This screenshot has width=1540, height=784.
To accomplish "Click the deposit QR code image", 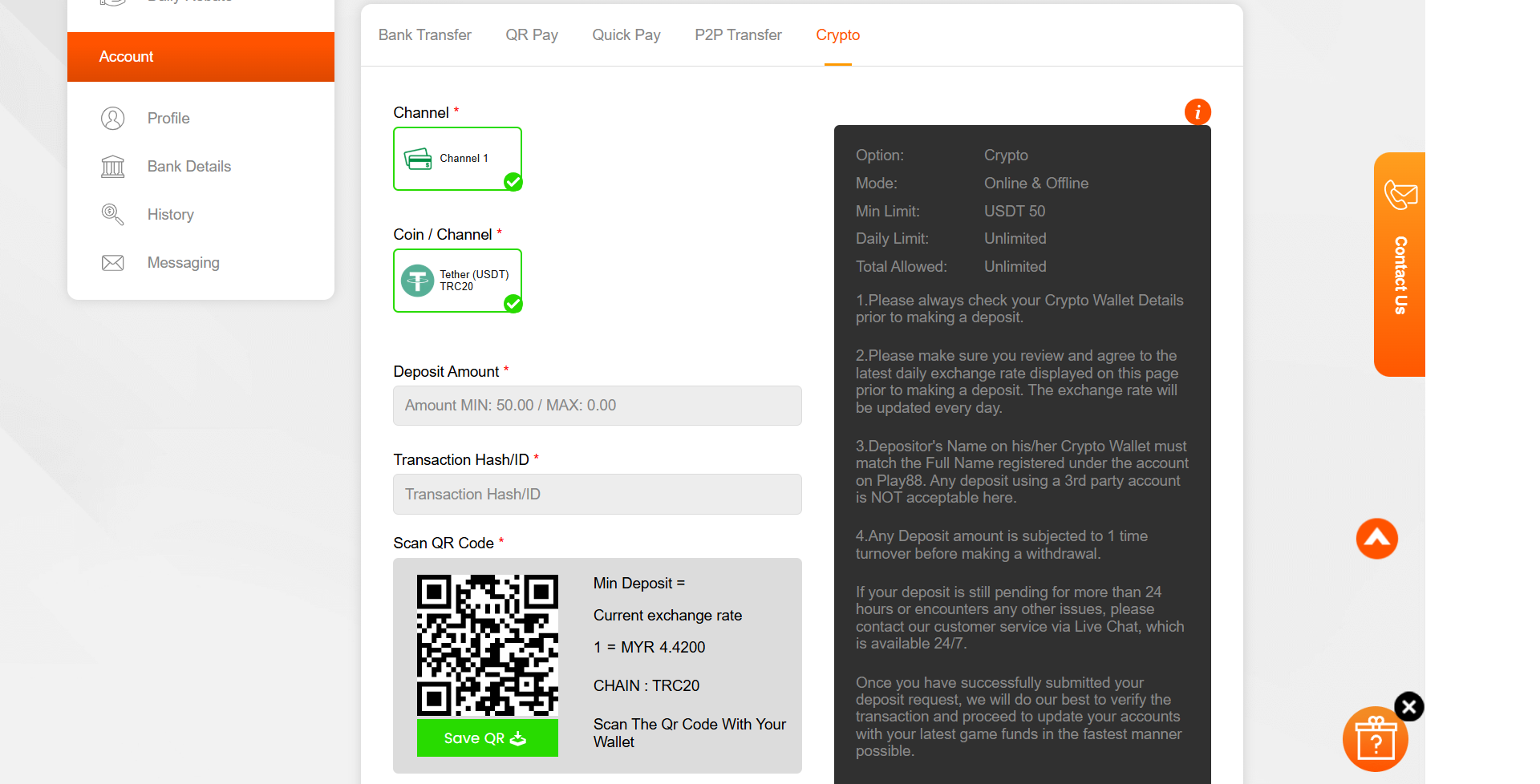I will pyautogui.click(x=487, y=645).
